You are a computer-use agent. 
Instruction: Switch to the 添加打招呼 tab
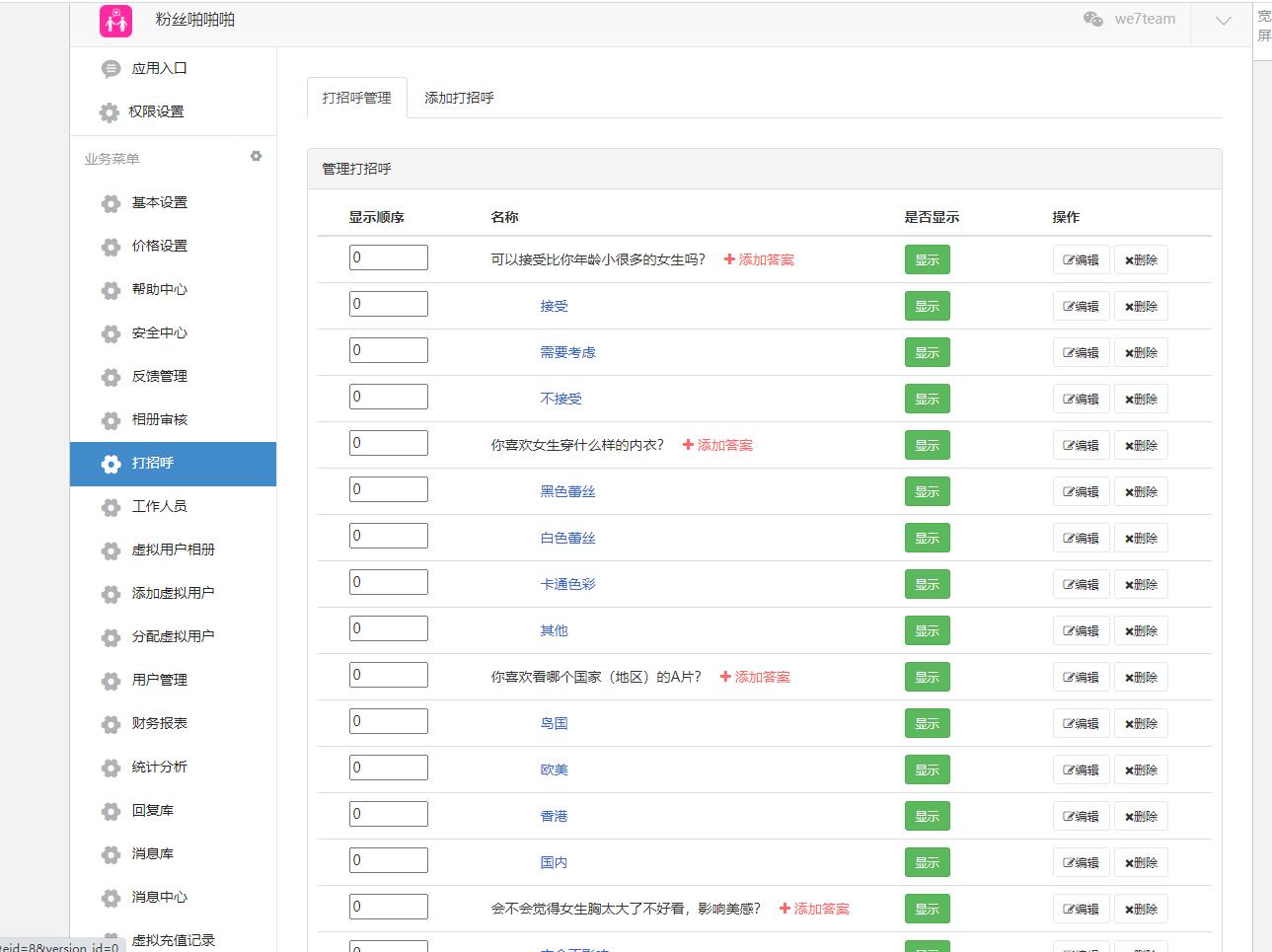click(459, 98)
